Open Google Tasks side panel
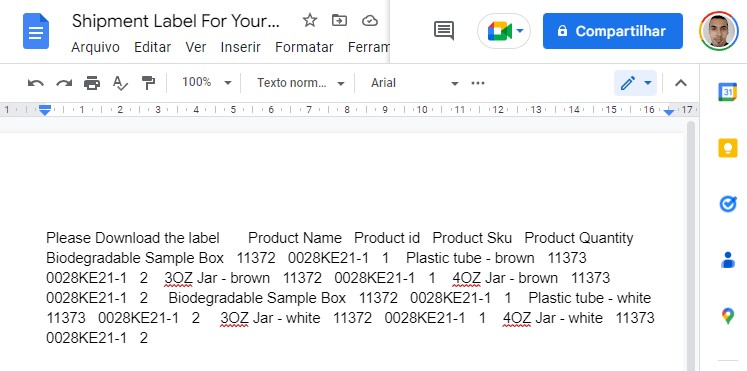 tap(727, 204)
